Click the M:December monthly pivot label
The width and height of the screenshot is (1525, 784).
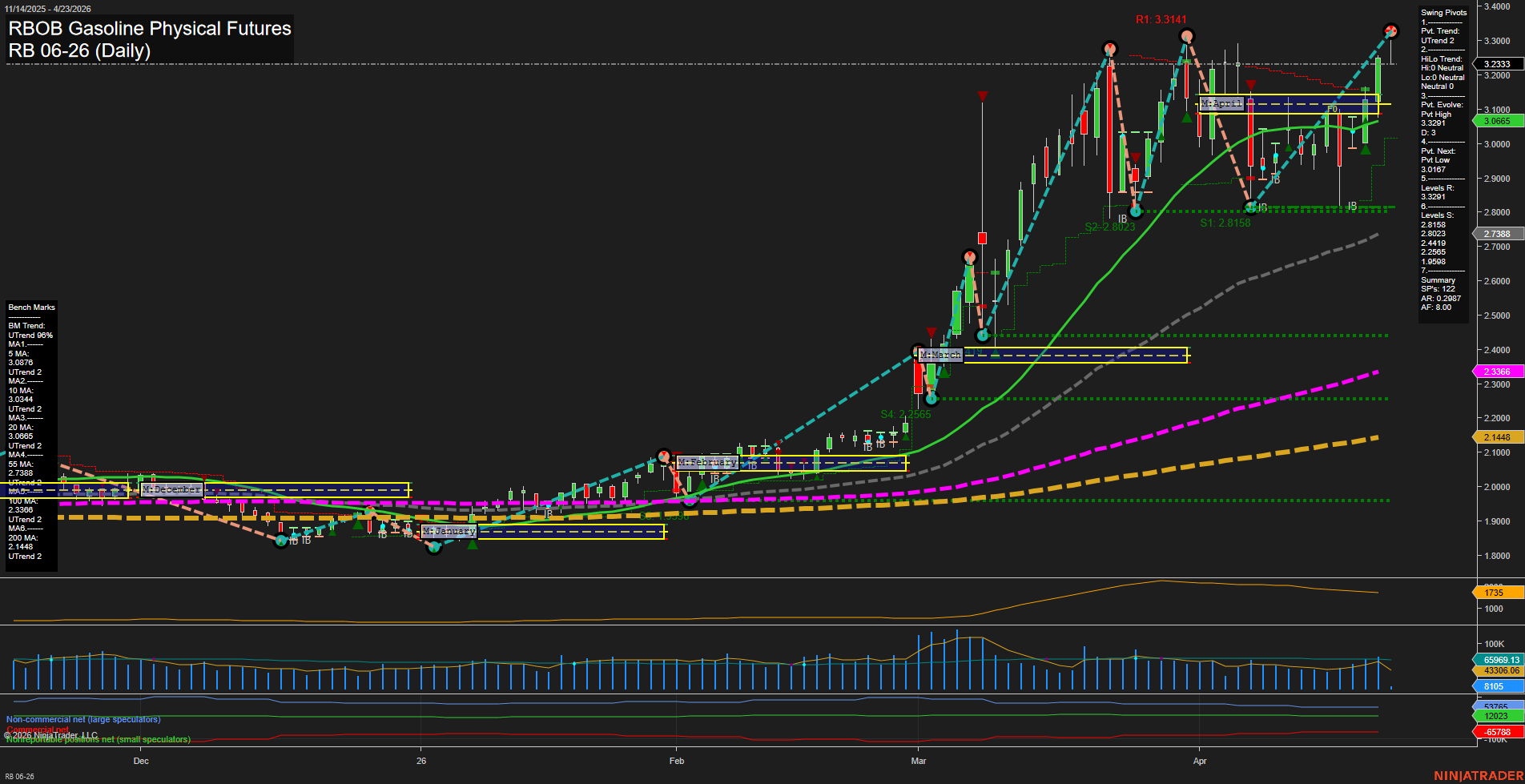(170, 488)
